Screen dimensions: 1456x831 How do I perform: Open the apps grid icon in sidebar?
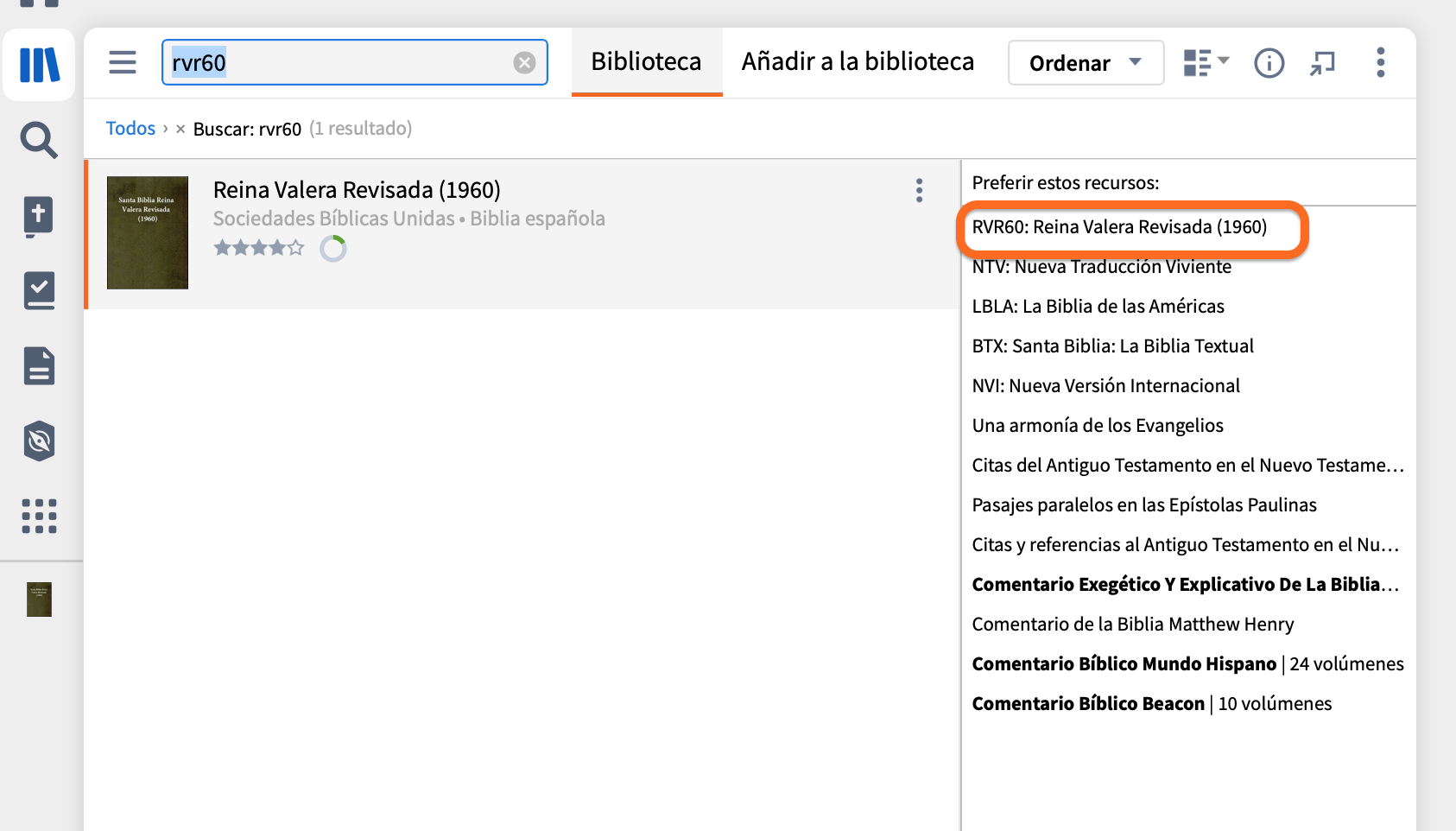39,516
